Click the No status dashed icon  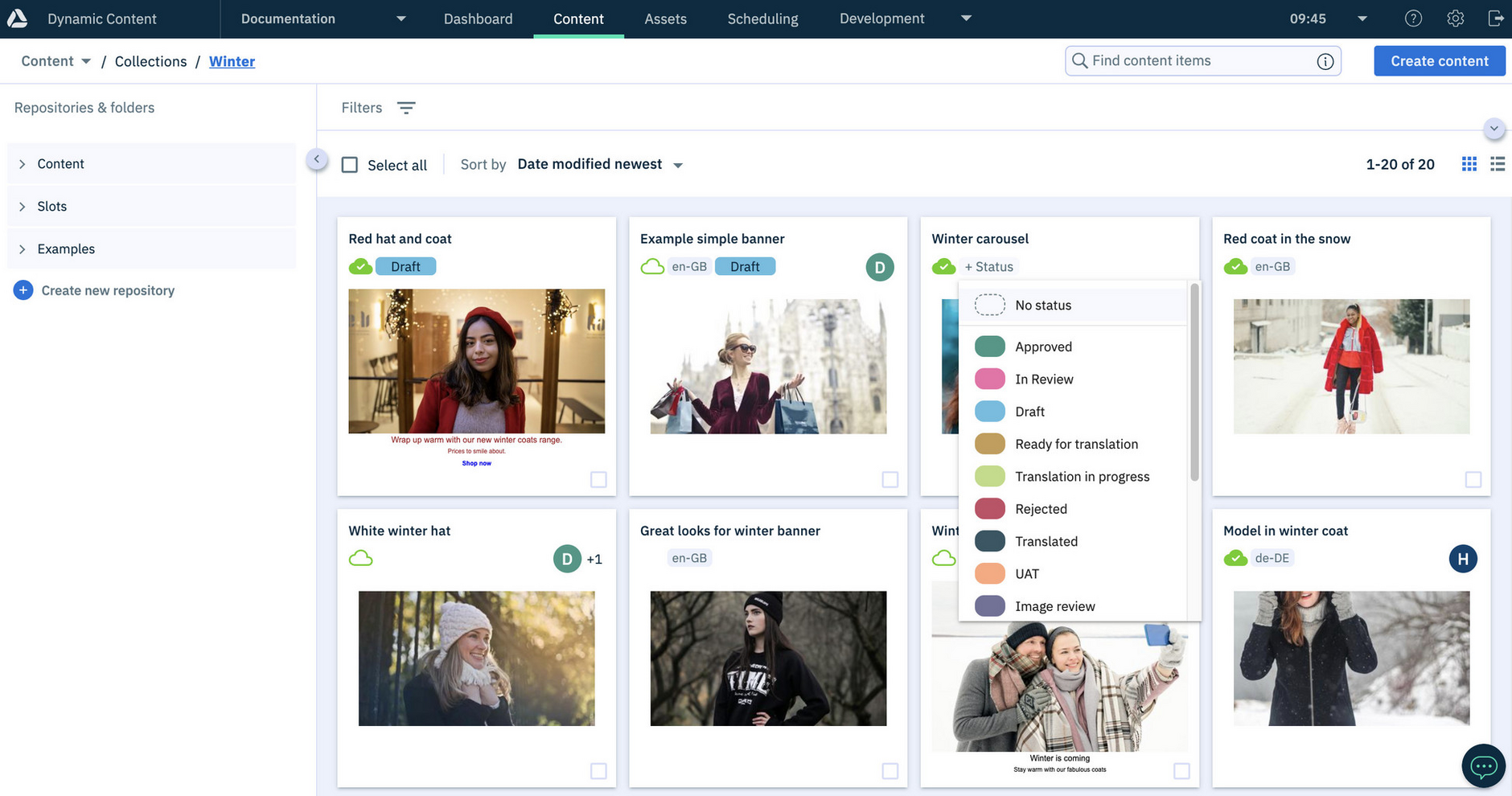(x=990, y=305)
